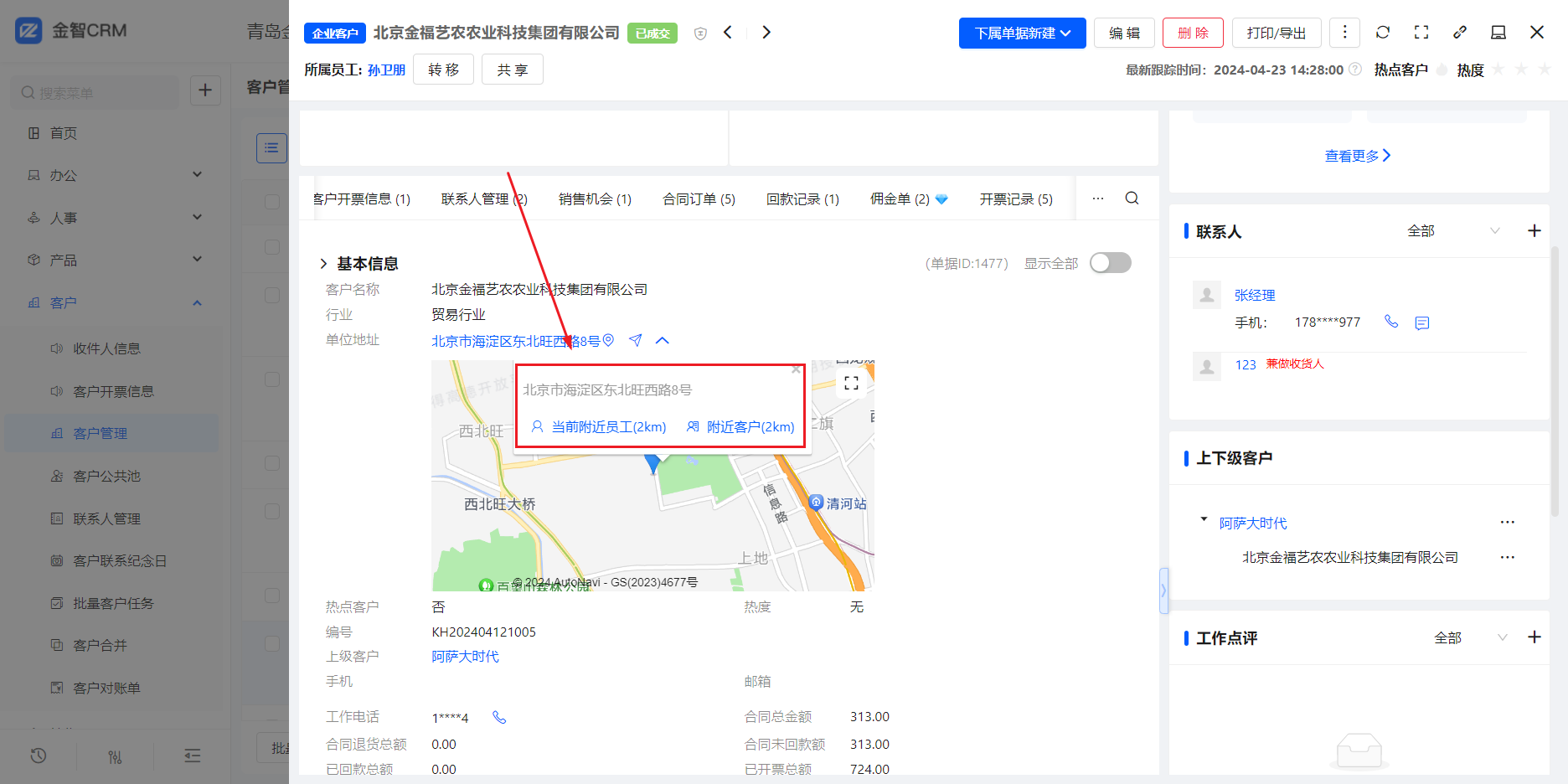Collapse sidebar menu icon at bottom
This screenshot has height=784, width=1568.
(193, 756)
